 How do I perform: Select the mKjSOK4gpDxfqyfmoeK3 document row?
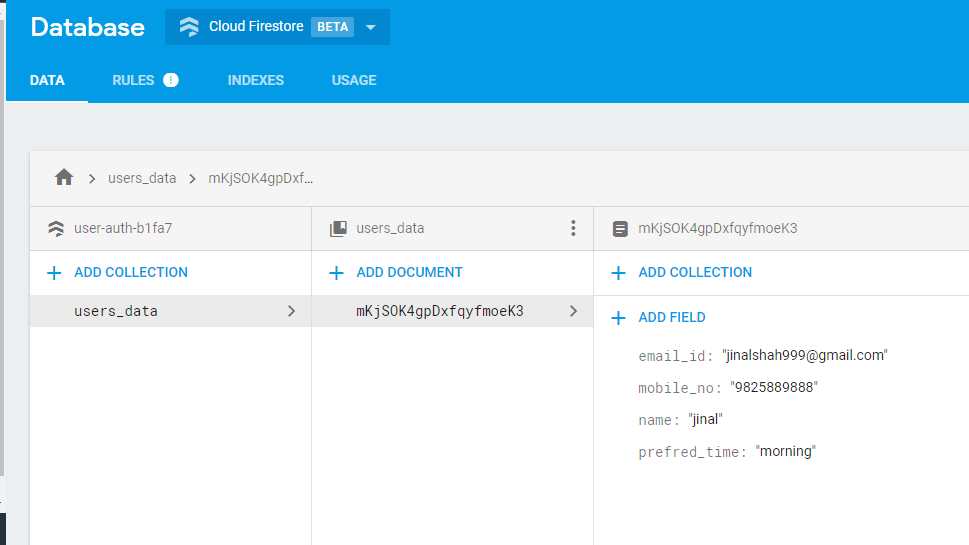[452, 311]
